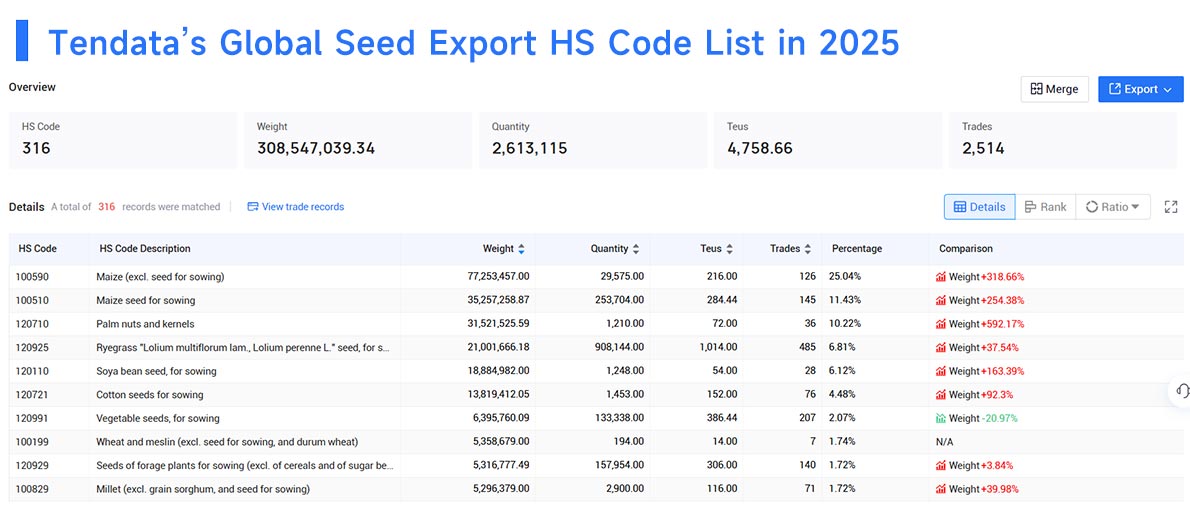Screen dimensions: 1190x510
Task: Select HS code 120721 cell
Action: (x=31, y=395)
